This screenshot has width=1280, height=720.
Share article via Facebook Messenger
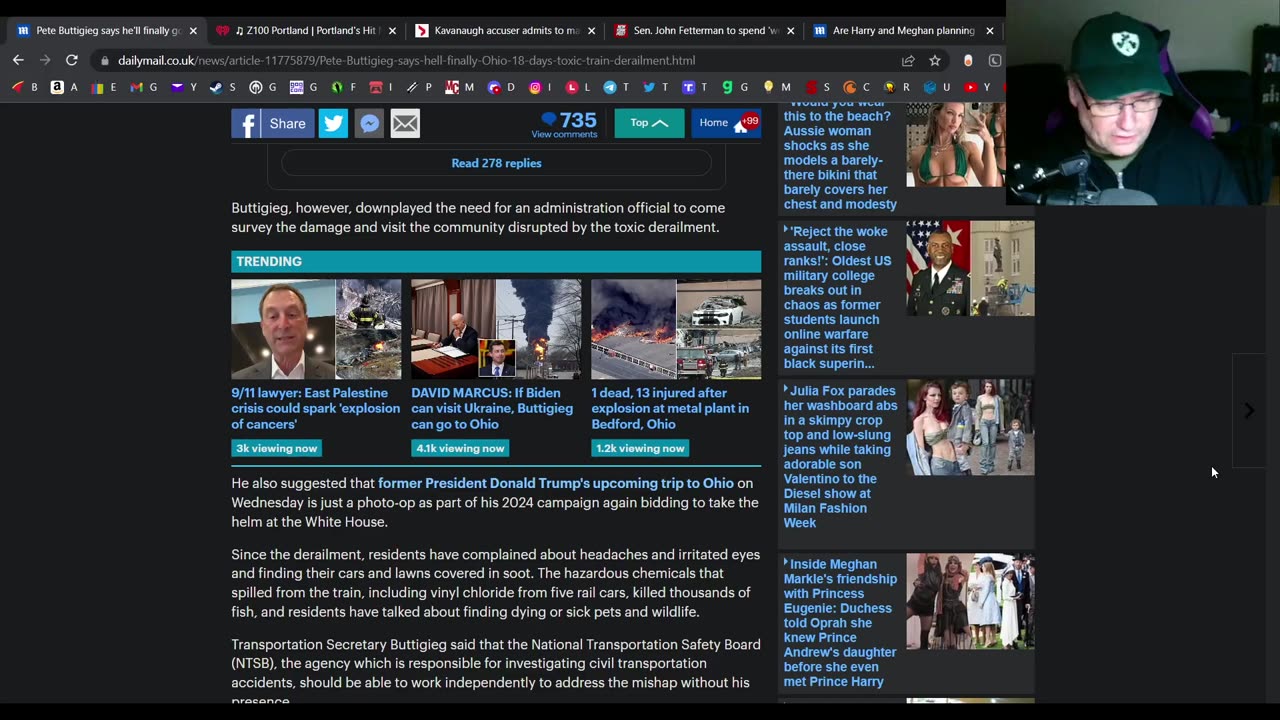(369, 123)
